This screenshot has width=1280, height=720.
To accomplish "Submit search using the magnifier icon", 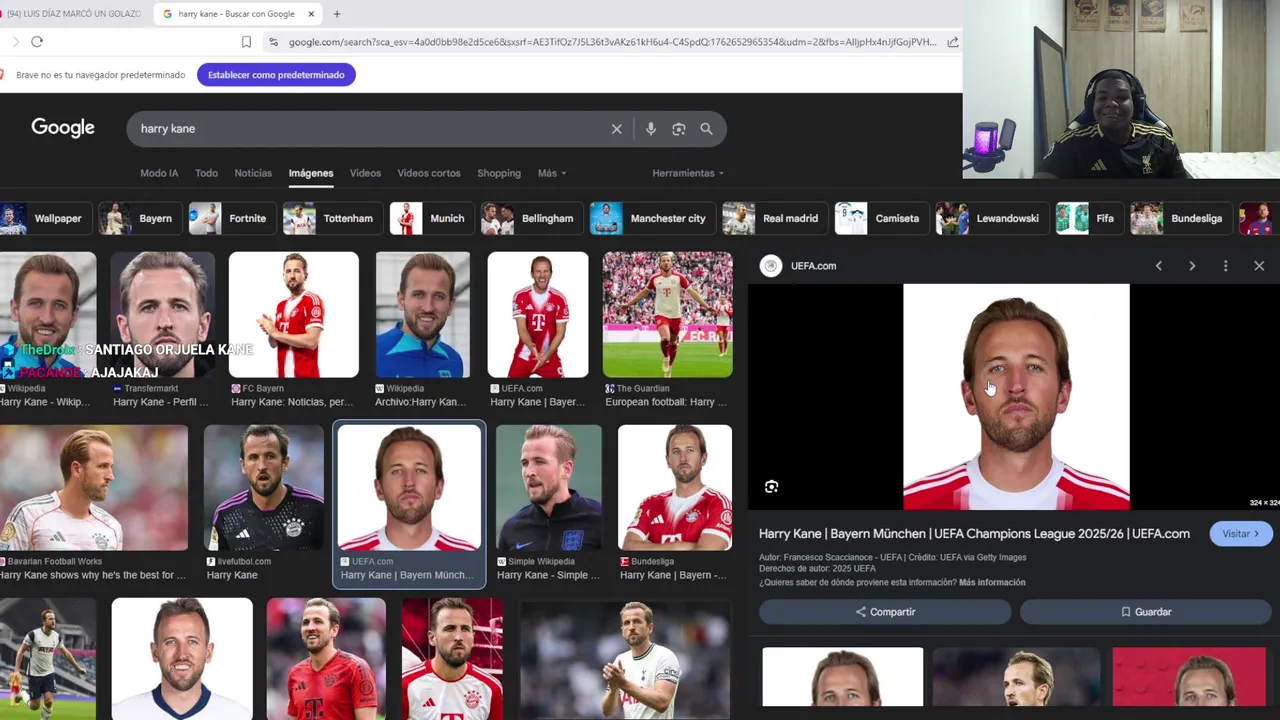I will point(706,129).
